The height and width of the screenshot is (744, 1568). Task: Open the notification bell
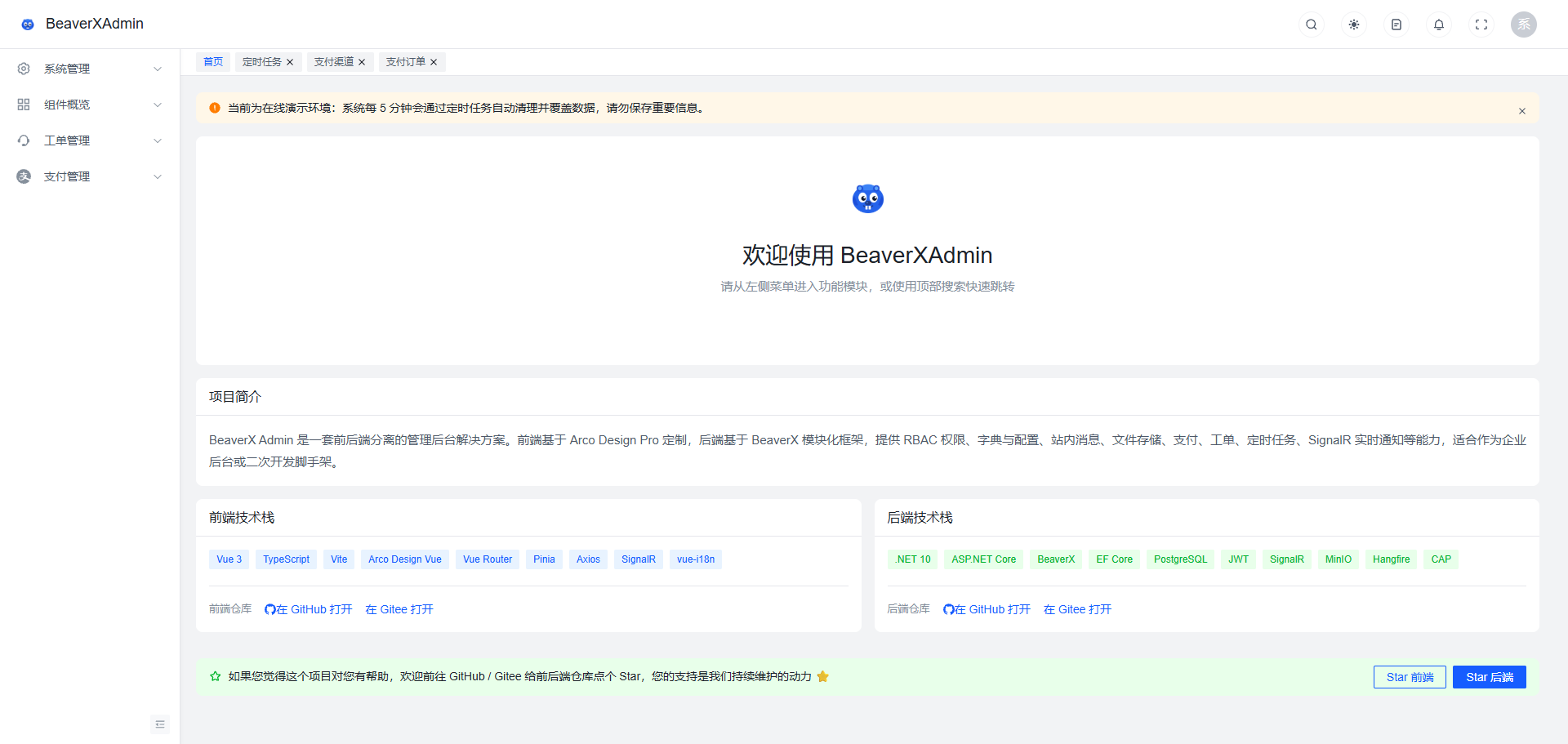coord(1439,25)
